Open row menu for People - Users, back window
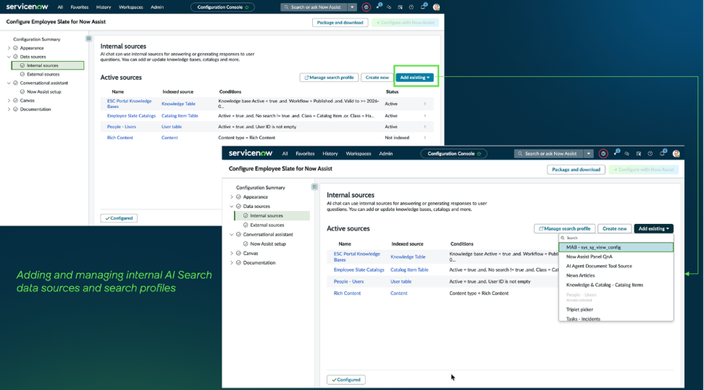704x390 pixels. point(425,127)
